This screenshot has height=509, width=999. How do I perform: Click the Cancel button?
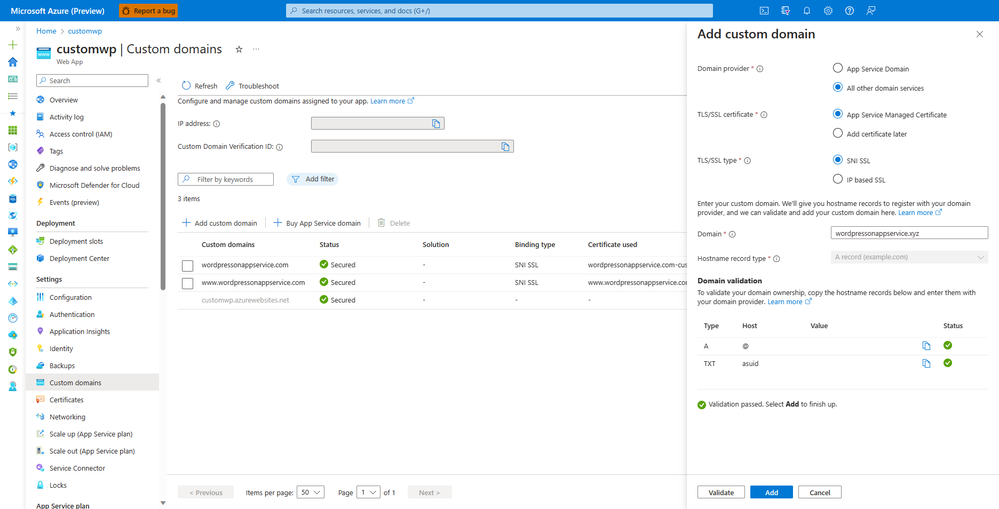(x=820, y=492)
